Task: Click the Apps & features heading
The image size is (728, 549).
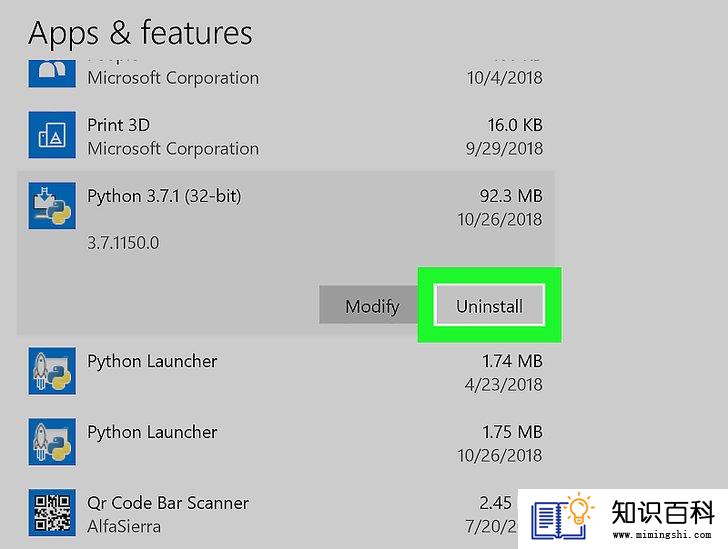Action: point(140,33)
